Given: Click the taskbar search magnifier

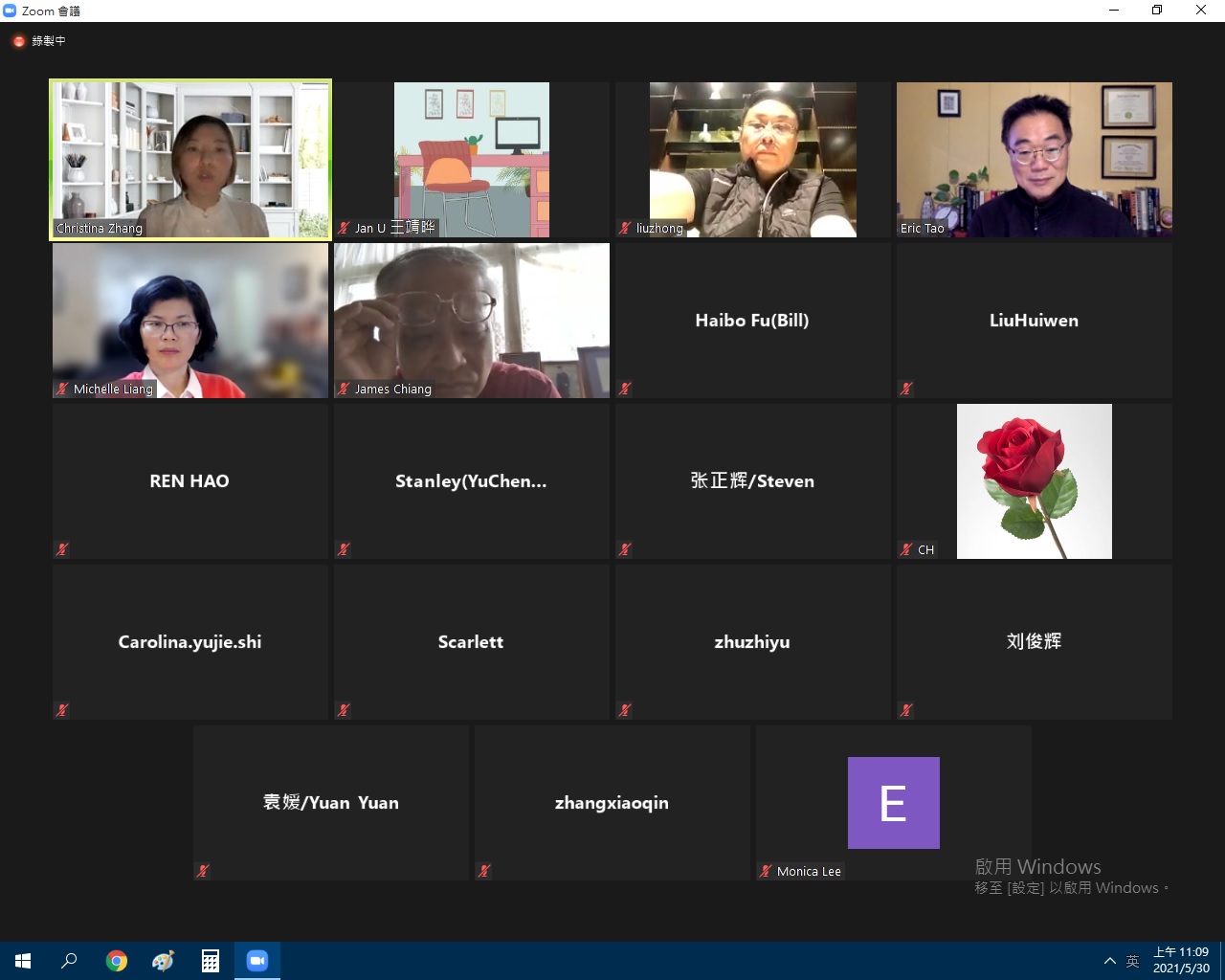Looking at the screenshot, I should (69, 961).
